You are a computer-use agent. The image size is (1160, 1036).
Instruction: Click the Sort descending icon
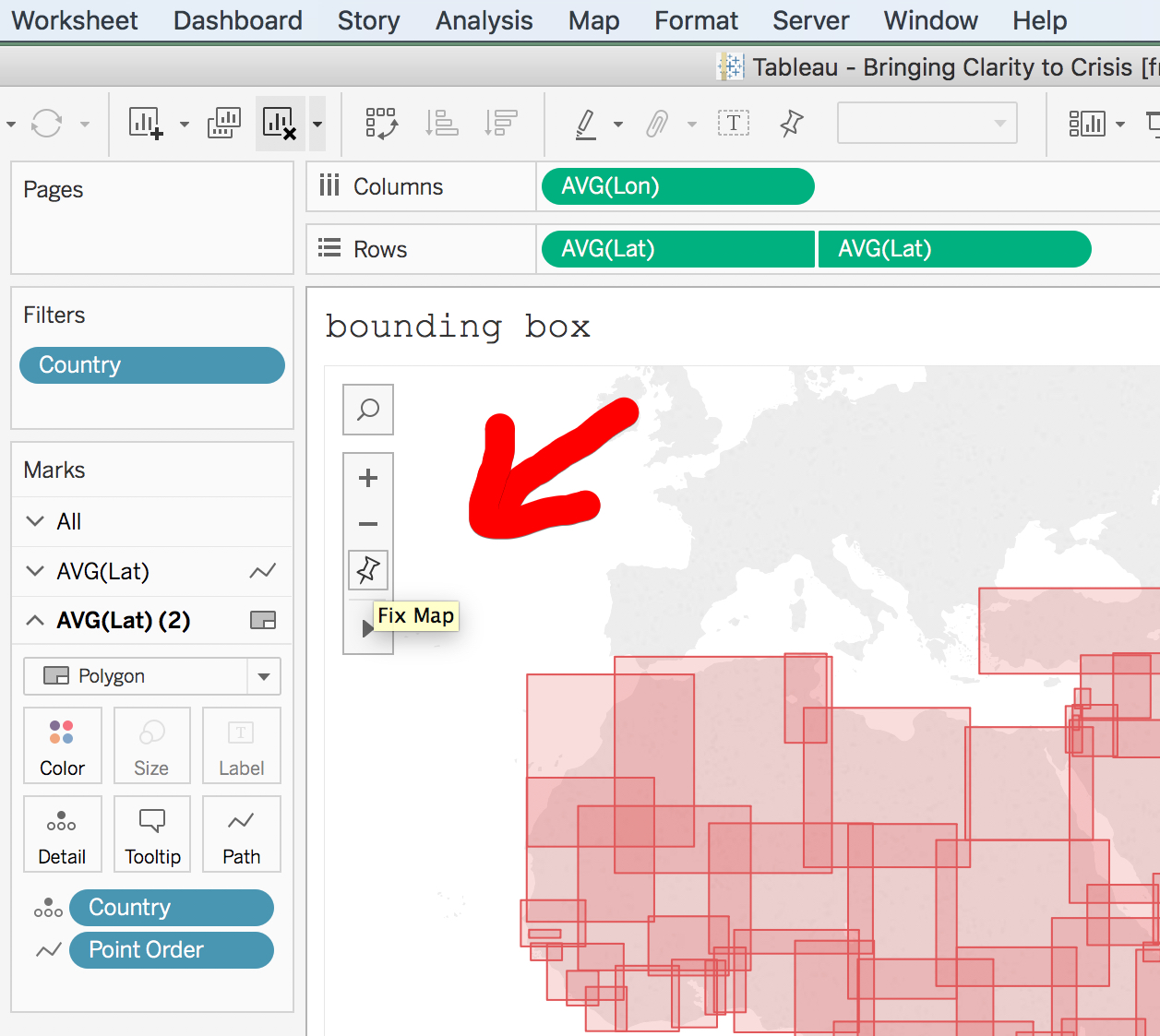(x=501, y=123)
